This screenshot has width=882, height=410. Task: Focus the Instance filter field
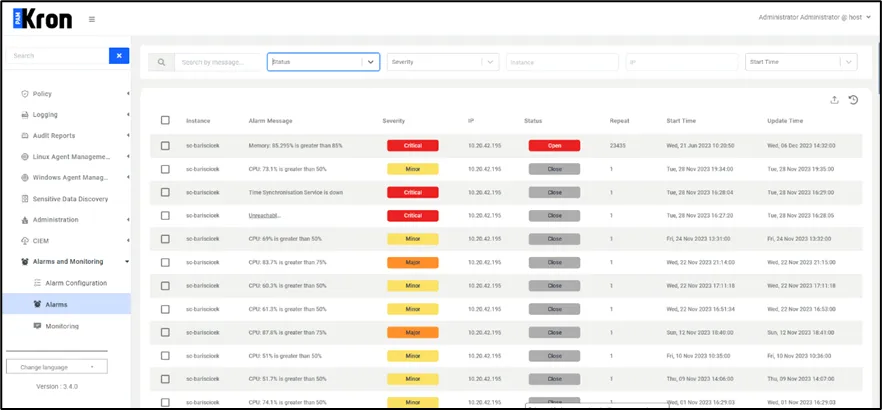562,62
